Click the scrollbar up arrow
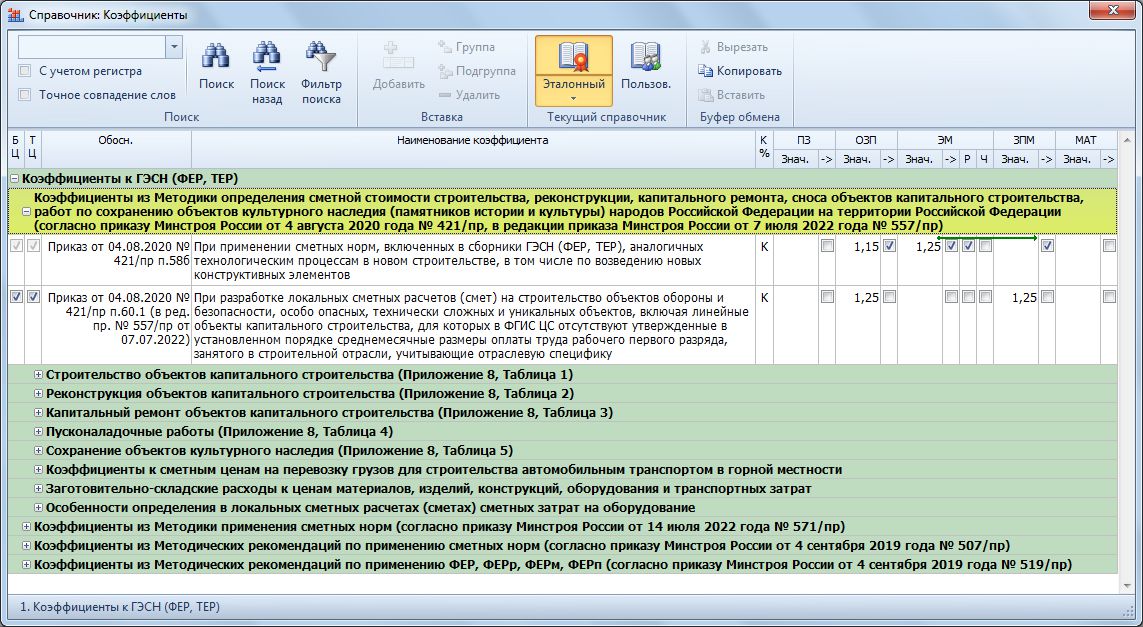 [1126, 140]
